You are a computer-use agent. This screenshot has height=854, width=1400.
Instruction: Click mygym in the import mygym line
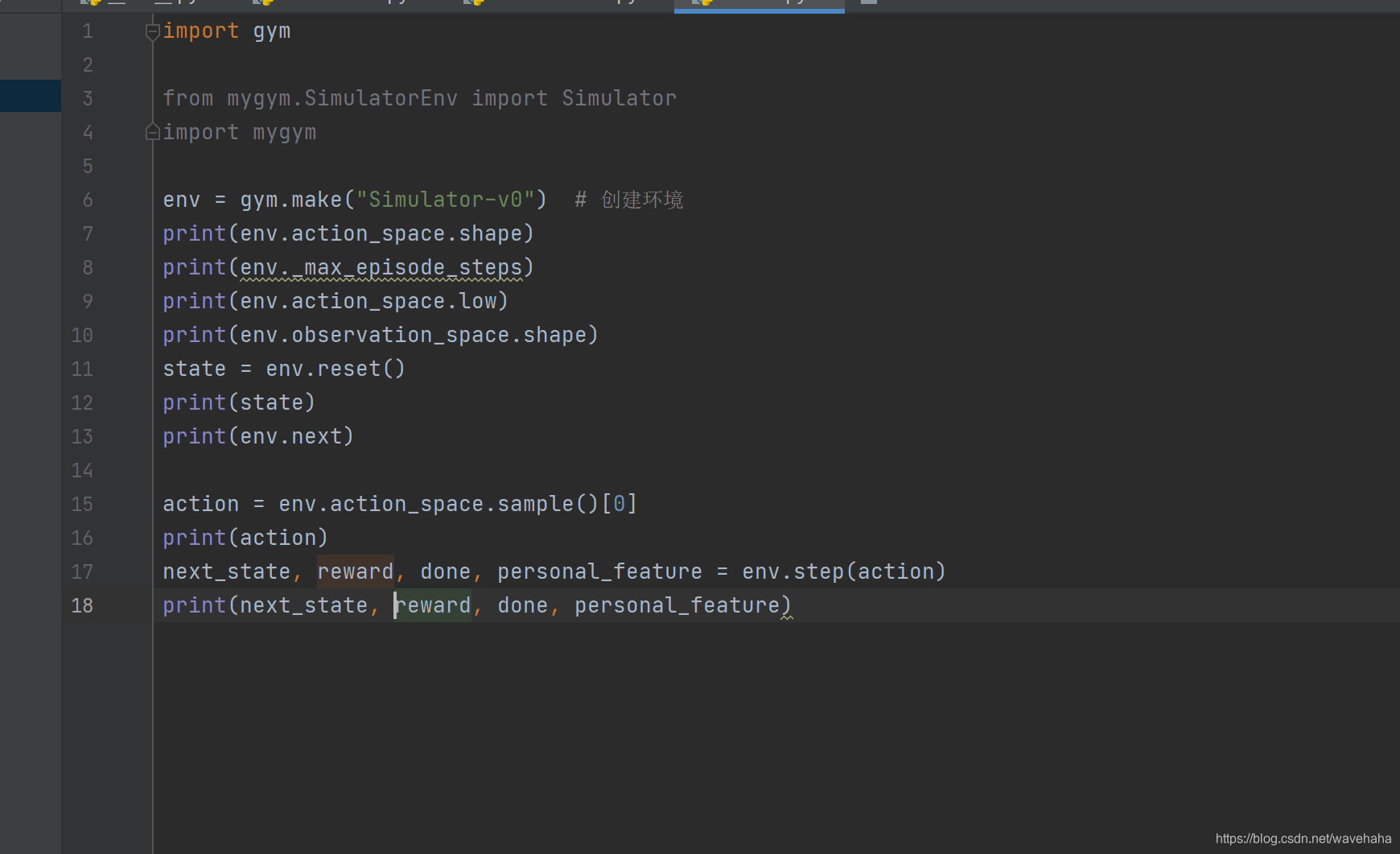285,132
